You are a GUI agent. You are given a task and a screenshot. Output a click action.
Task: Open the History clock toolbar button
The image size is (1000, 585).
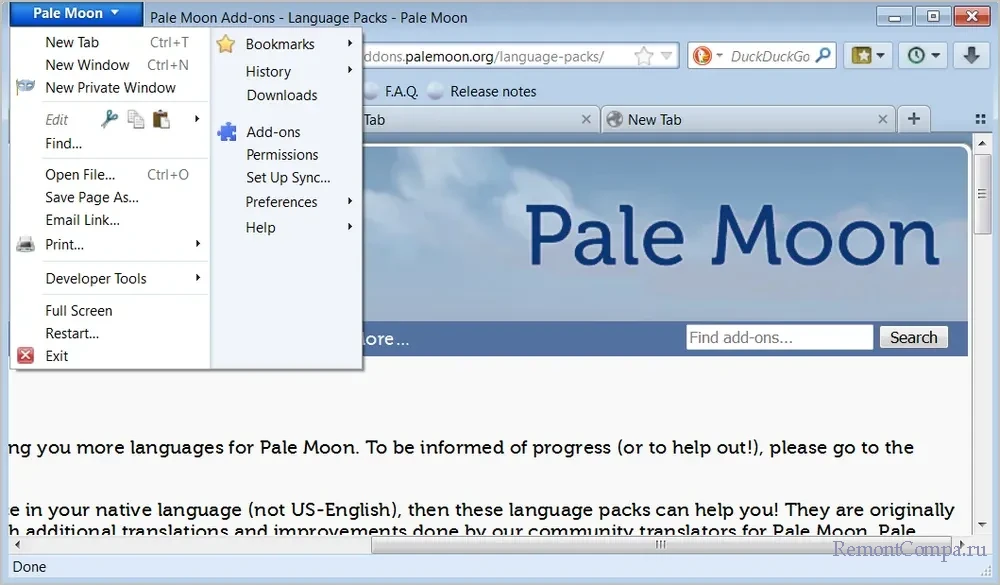coord(923,56)
